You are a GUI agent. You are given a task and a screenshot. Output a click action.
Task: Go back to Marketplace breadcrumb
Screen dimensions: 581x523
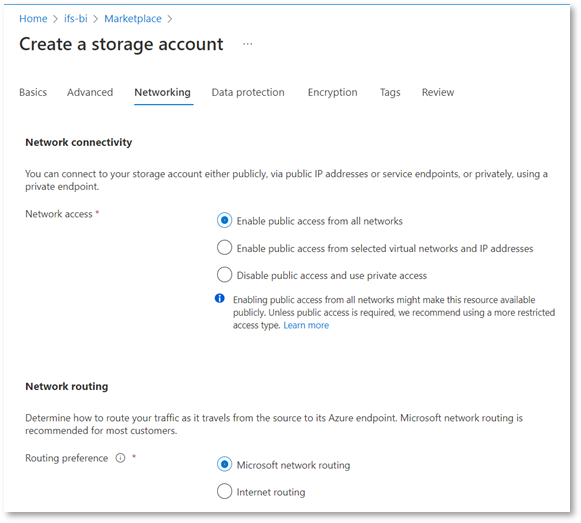[133, 19]
